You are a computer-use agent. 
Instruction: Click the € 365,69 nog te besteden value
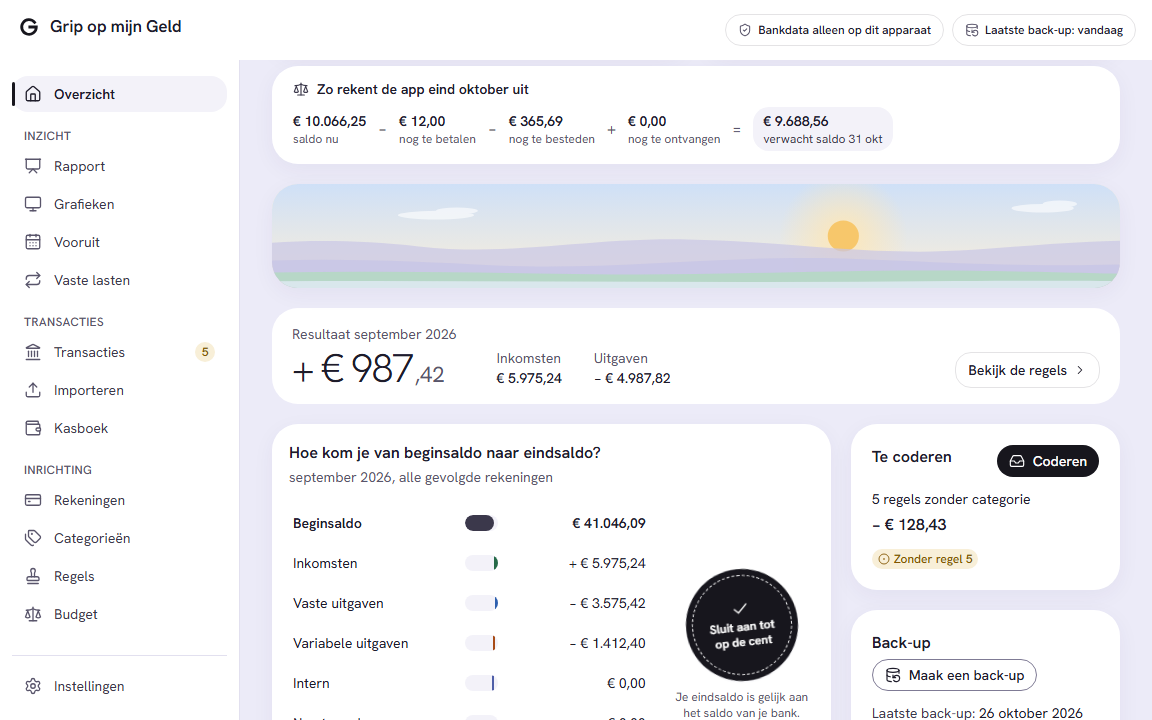[536, 121]
